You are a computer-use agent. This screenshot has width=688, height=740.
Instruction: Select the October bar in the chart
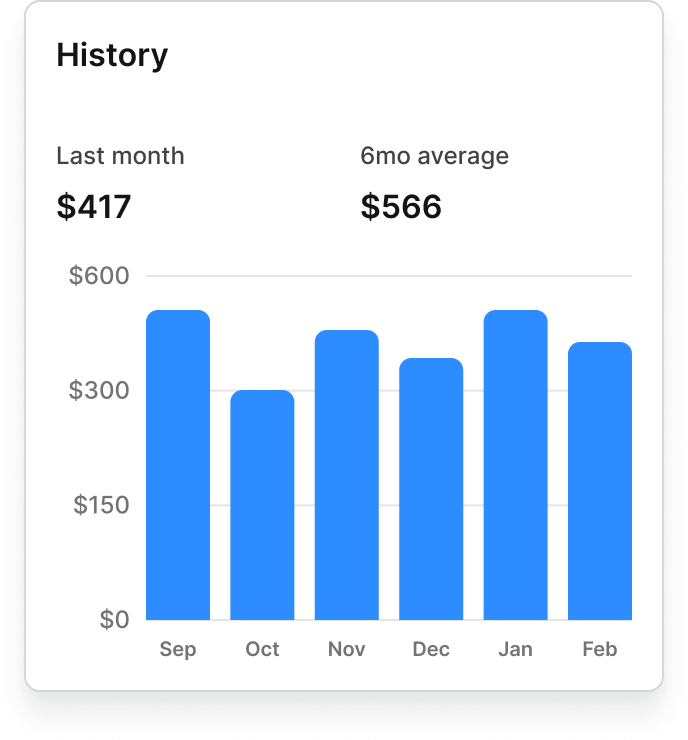(262, 505)
